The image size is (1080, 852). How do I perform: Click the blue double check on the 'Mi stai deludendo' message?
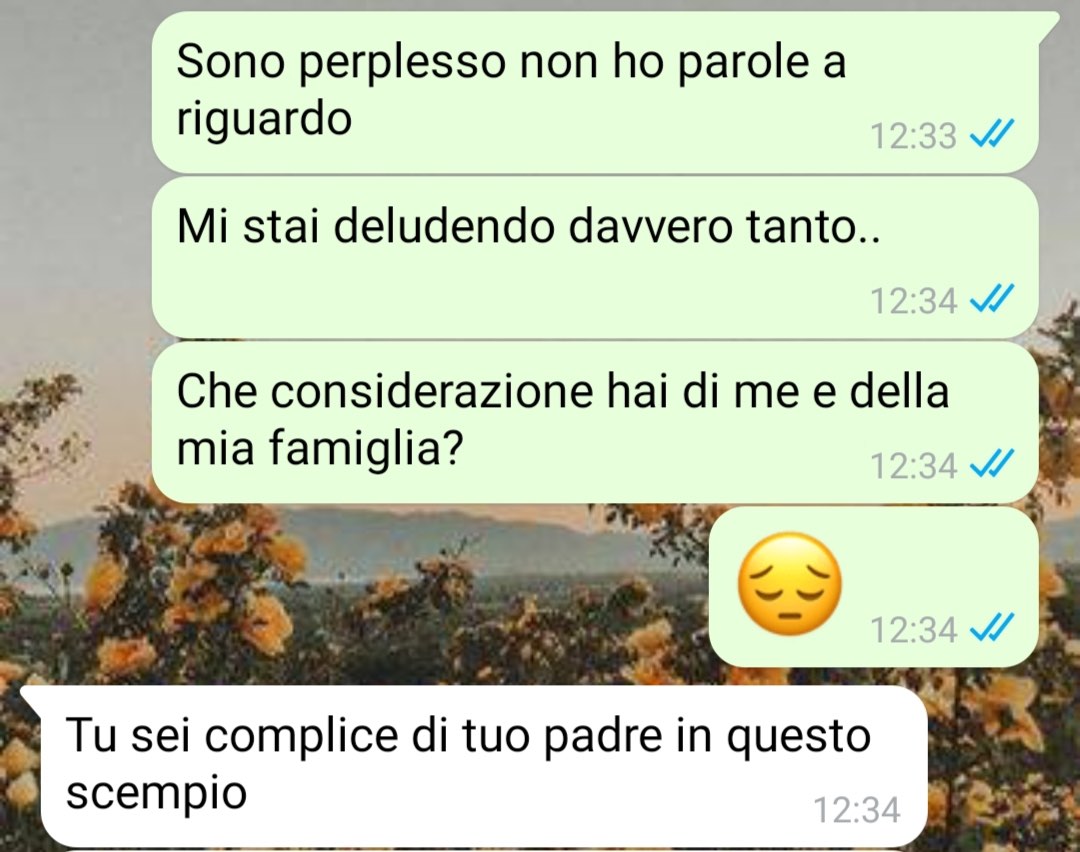tap(992, 300)
